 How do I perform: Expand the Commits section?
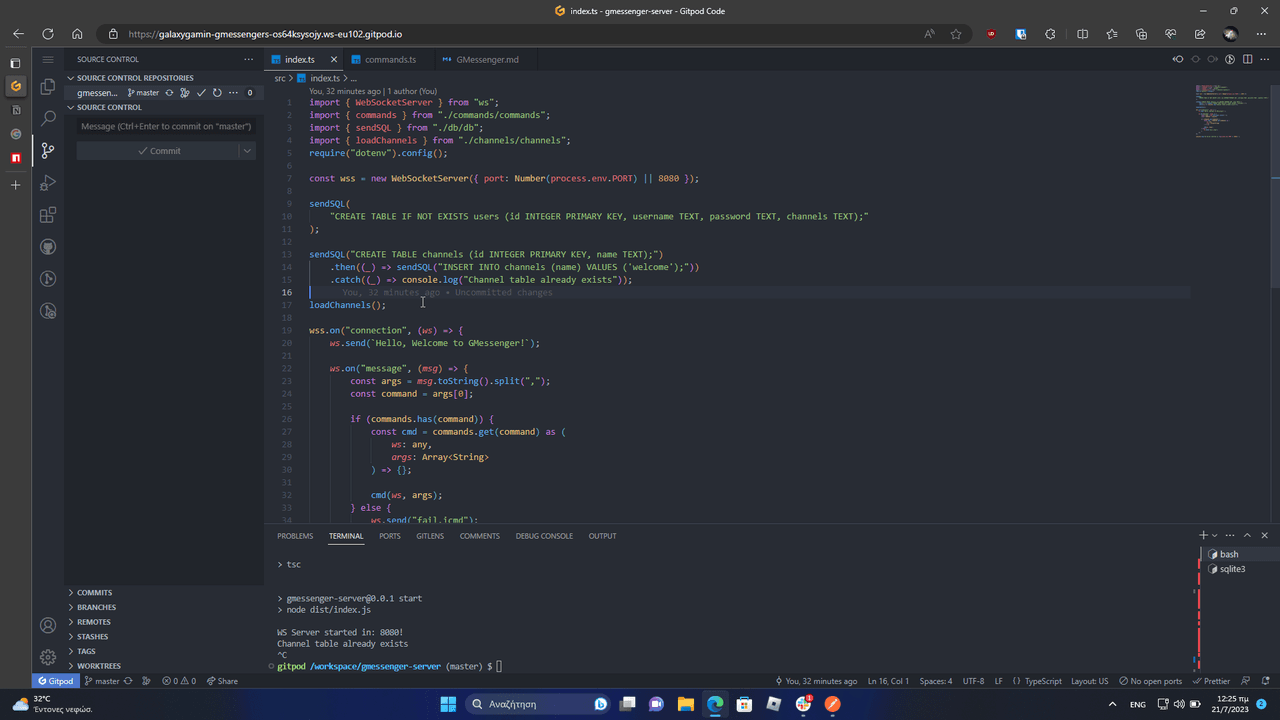(x=94, y=593)
